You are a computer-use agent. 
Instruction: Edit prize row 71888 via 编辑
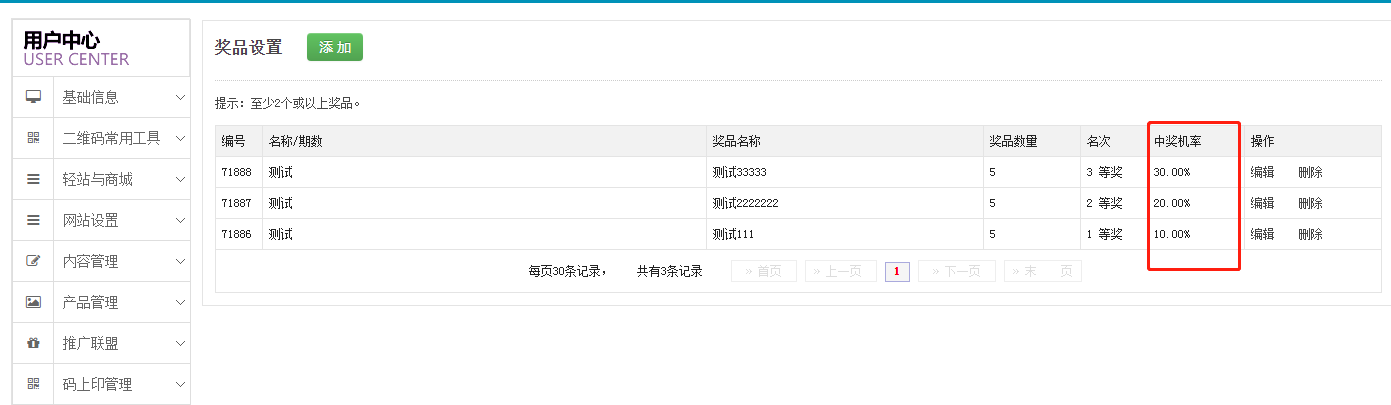(x=1262, y=172)
